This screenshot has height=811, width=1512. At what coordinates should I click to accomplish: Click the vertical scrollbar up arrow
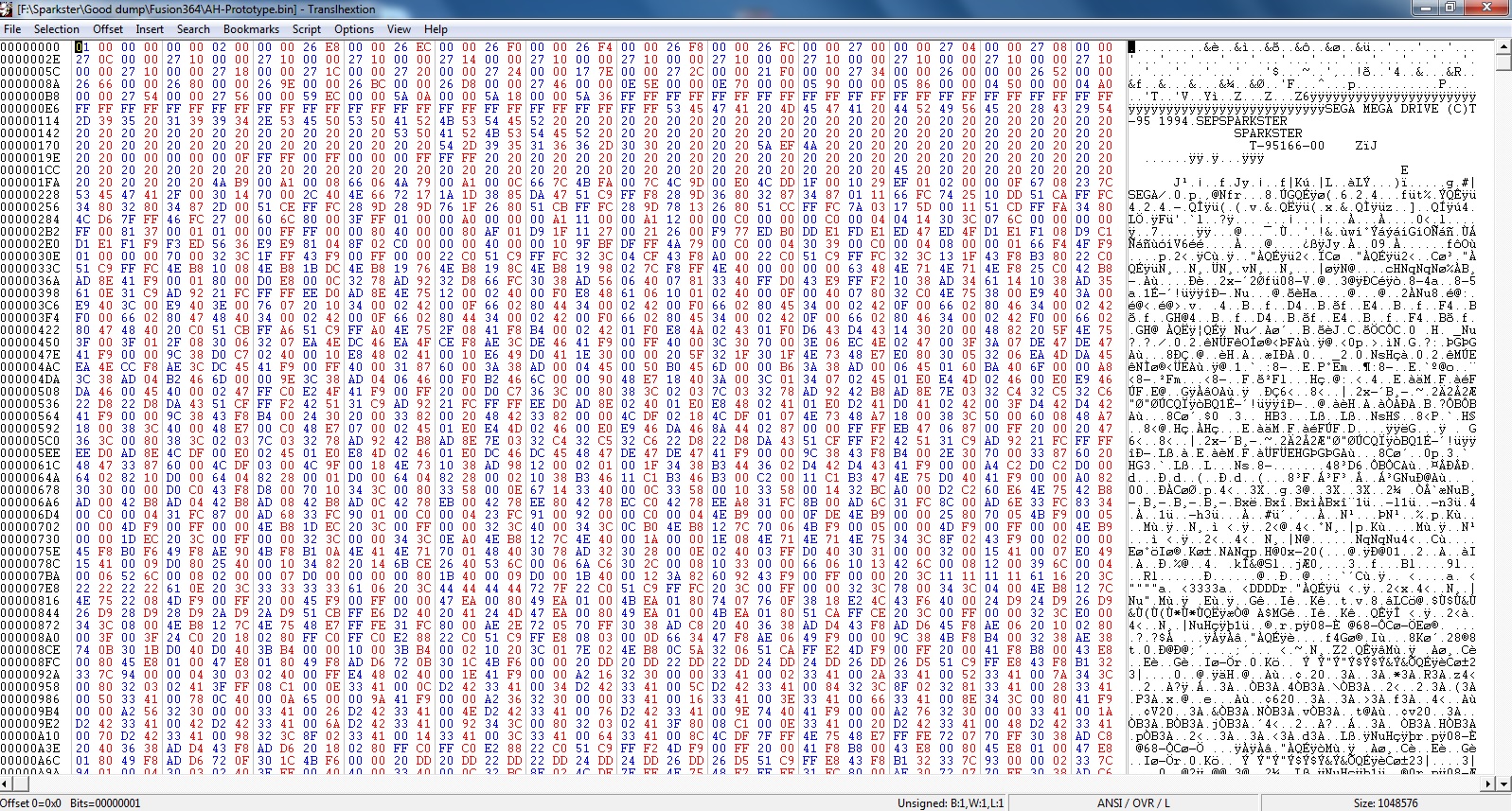pyautogui.click(x=1503, y=45)
